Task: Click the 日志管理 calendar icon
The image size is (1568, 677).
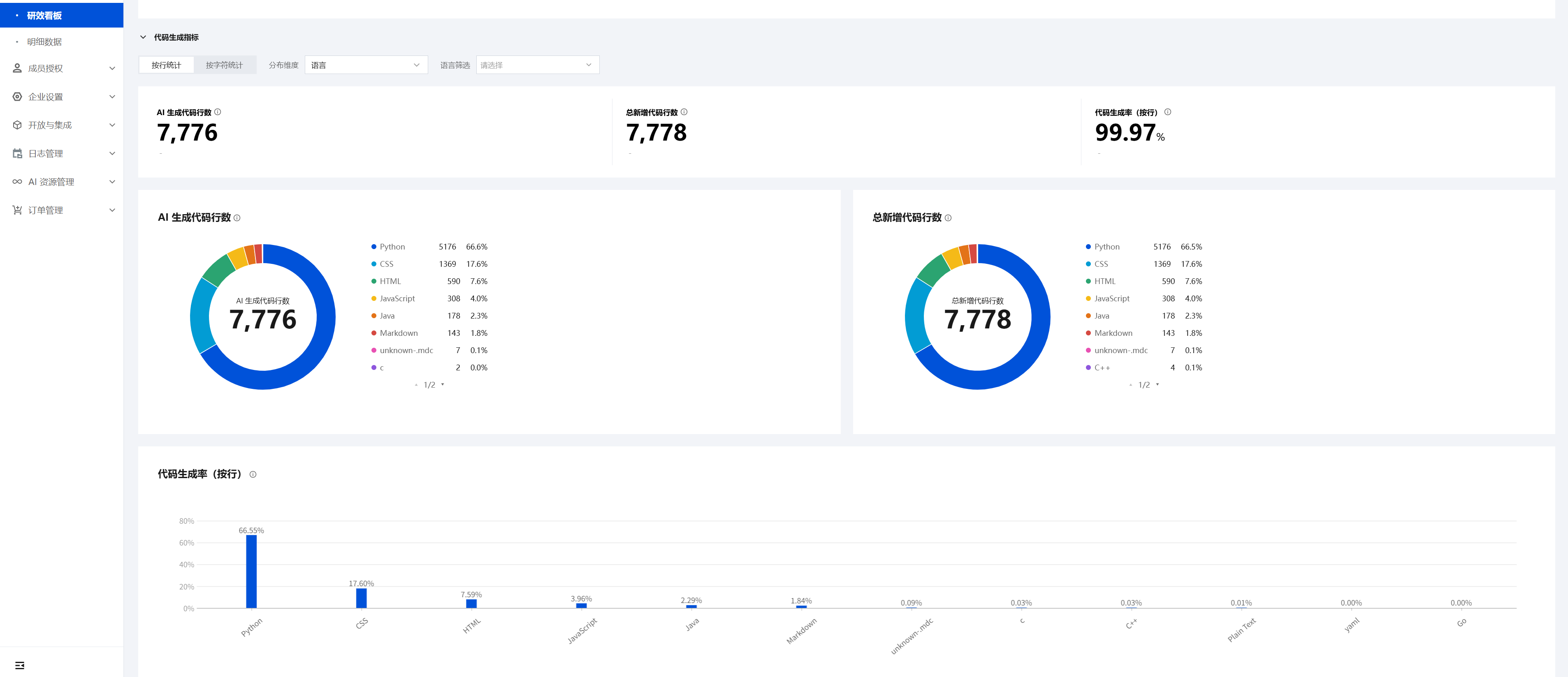Action: click(x=17, y=153)
